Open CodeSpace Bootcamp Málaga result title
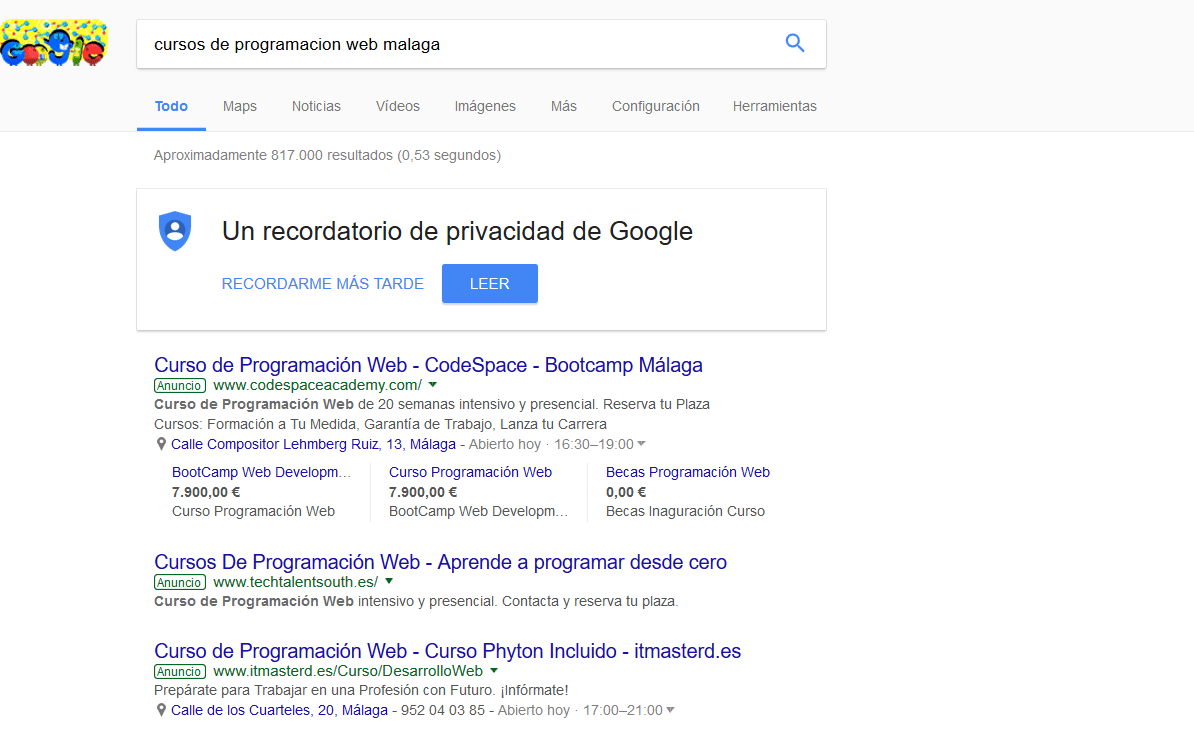 (x=428, y=365)
